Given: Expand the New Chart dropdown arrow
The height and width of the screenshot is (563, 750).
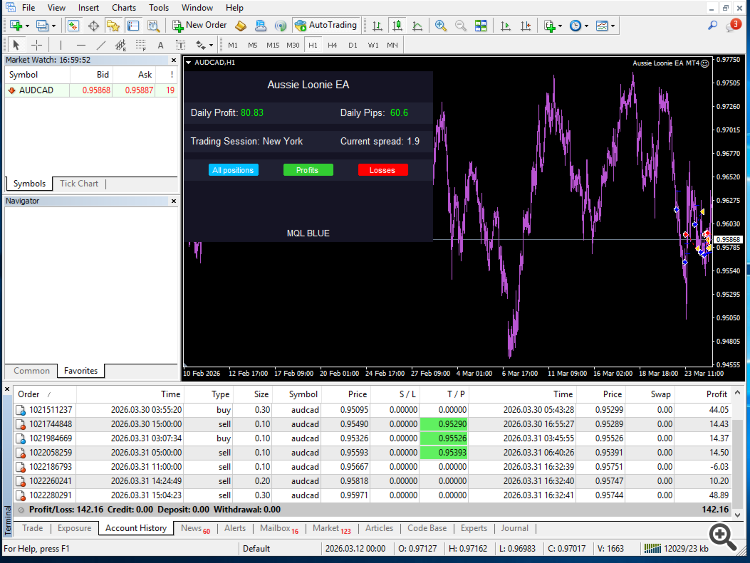Looking at the screenshot, I should coord(27,26).
